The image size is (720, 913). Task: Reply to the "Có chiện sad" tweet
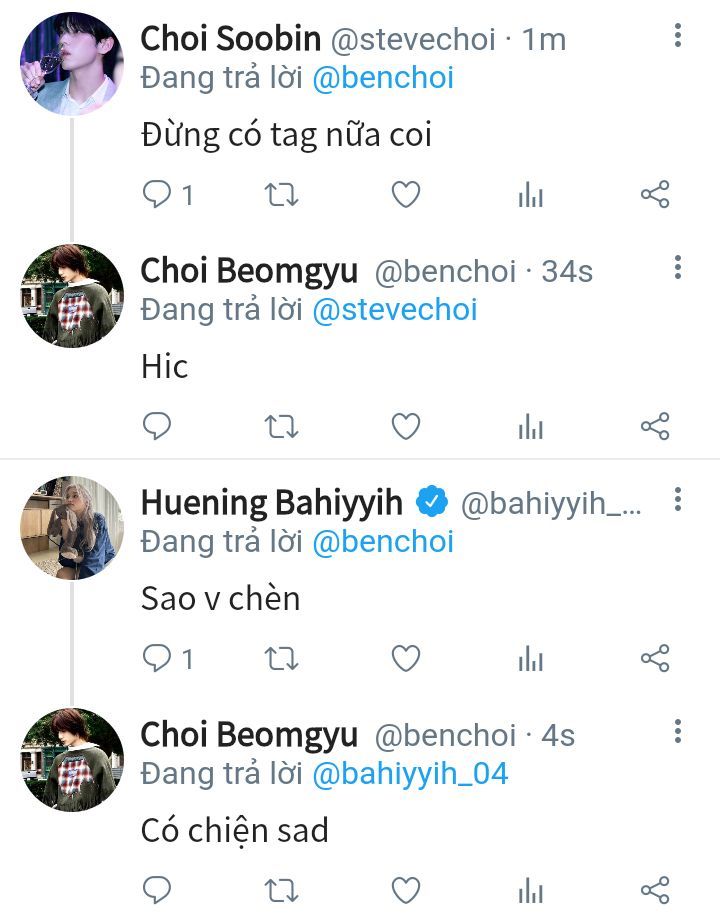(x=158, y=889)
